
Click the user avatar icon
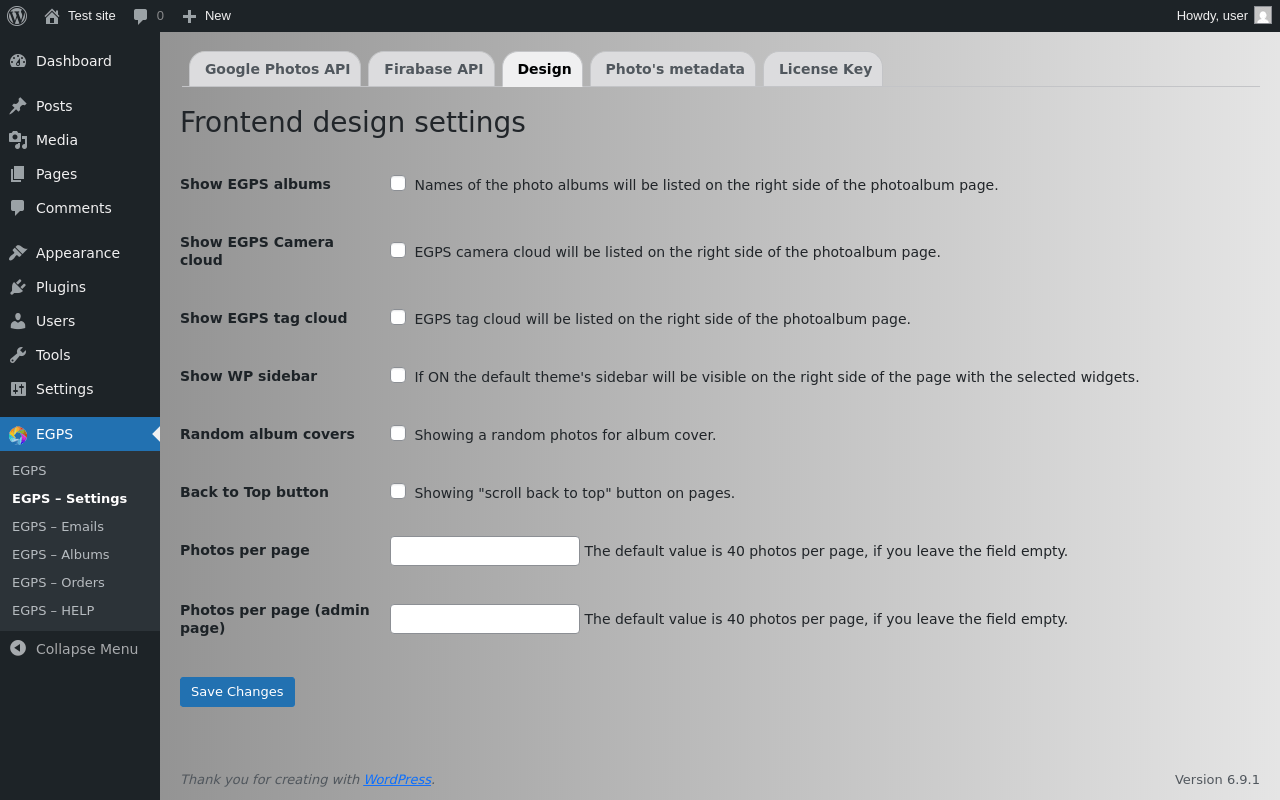(x=1263, y=15)
